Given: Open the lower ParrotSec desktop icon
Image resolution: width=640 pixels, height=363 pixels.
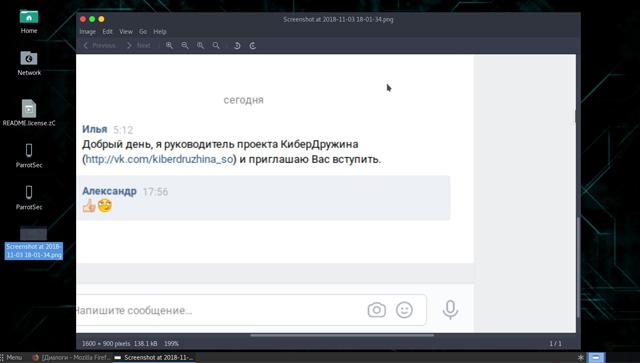Looking at the screenshot, I should click(29, 198).
